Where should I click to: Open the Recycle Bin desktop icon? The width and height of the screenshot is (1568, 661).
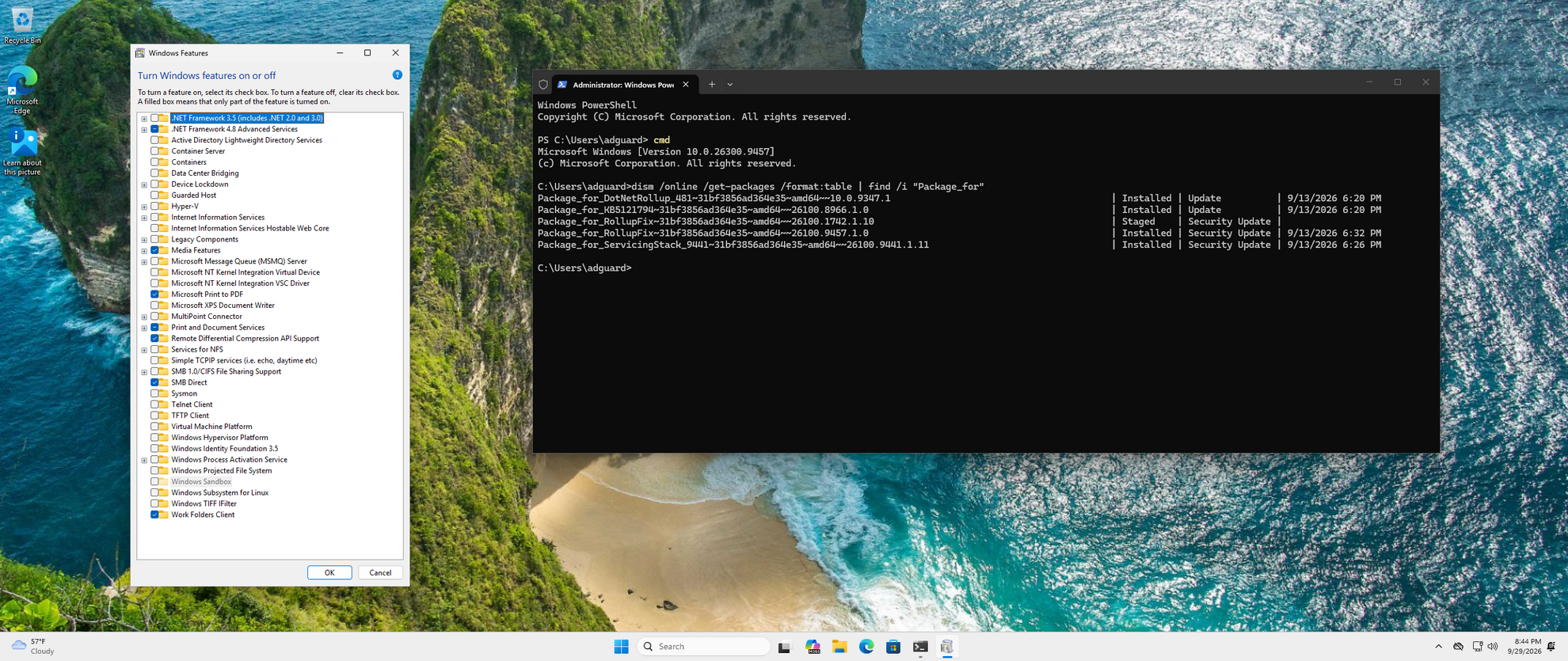[22, 24]
